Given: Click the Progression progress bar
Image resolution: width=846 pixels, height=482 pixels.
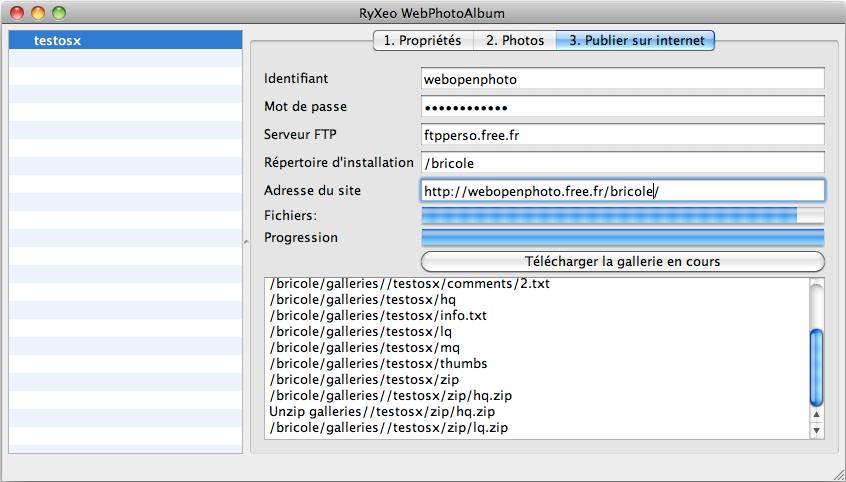Looking at the screenshot, I should coord(623,237).
